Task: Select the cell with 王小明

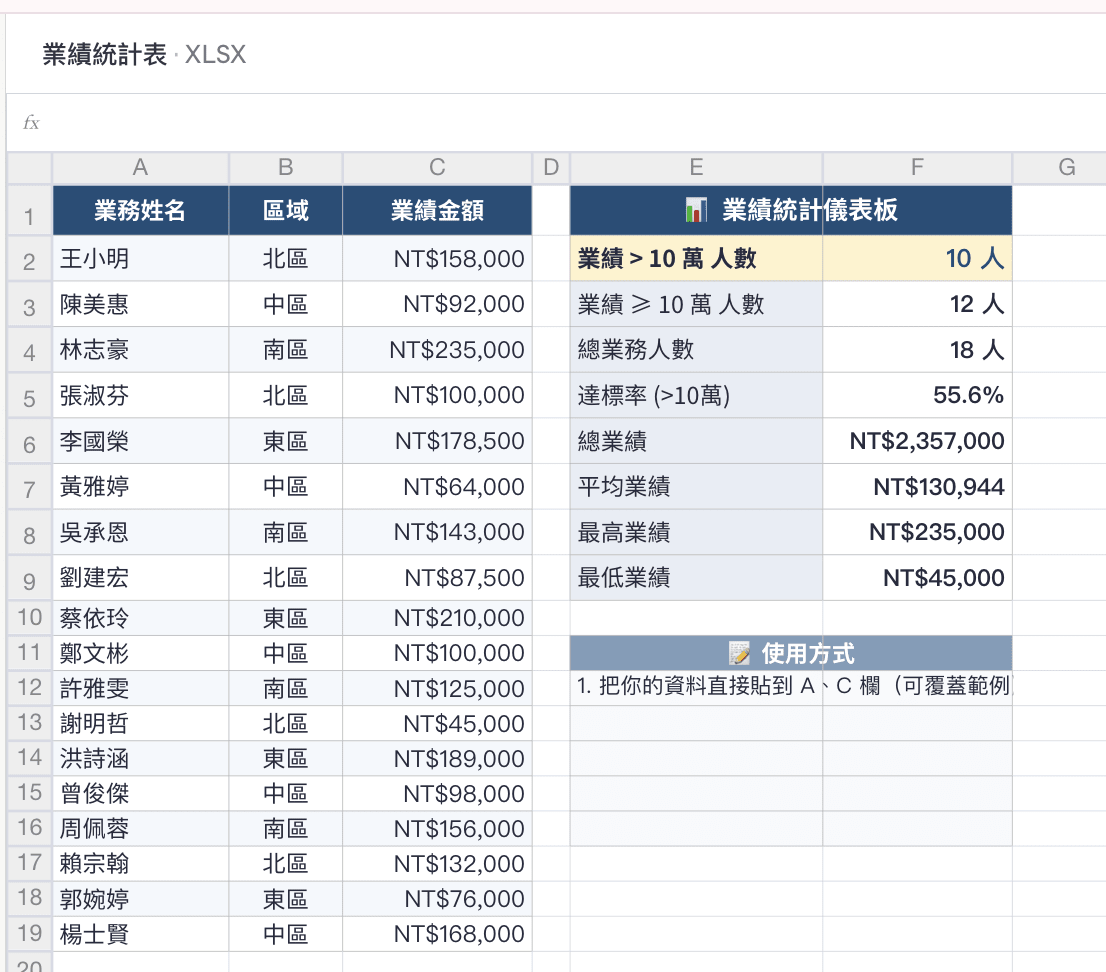Action: (140, 259)
